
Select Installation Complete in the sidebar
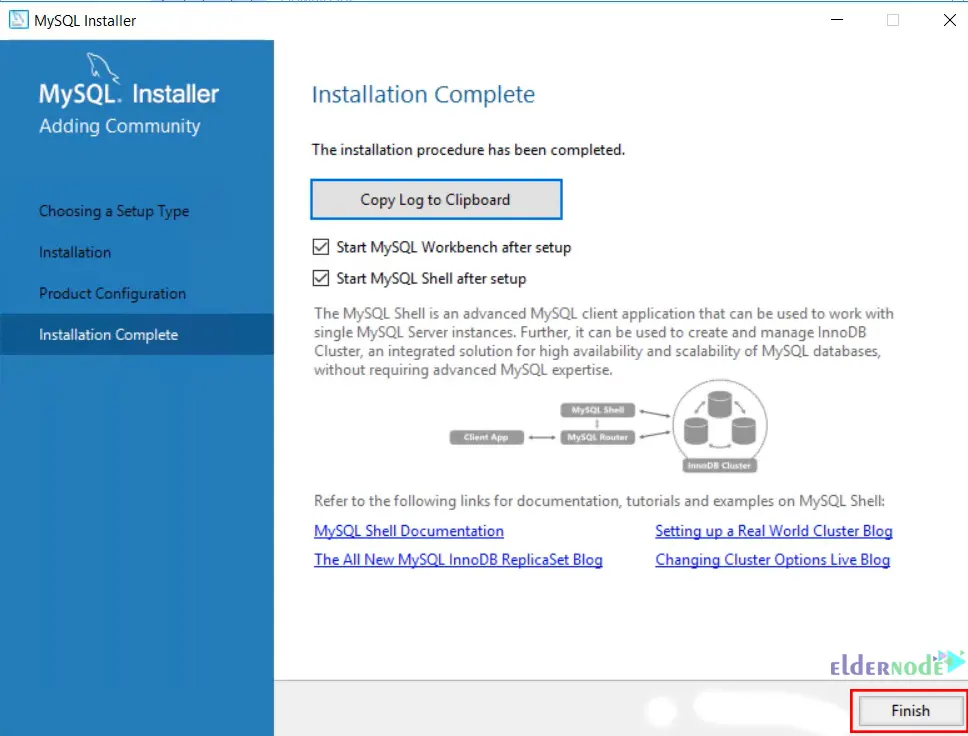pos(111,334)
